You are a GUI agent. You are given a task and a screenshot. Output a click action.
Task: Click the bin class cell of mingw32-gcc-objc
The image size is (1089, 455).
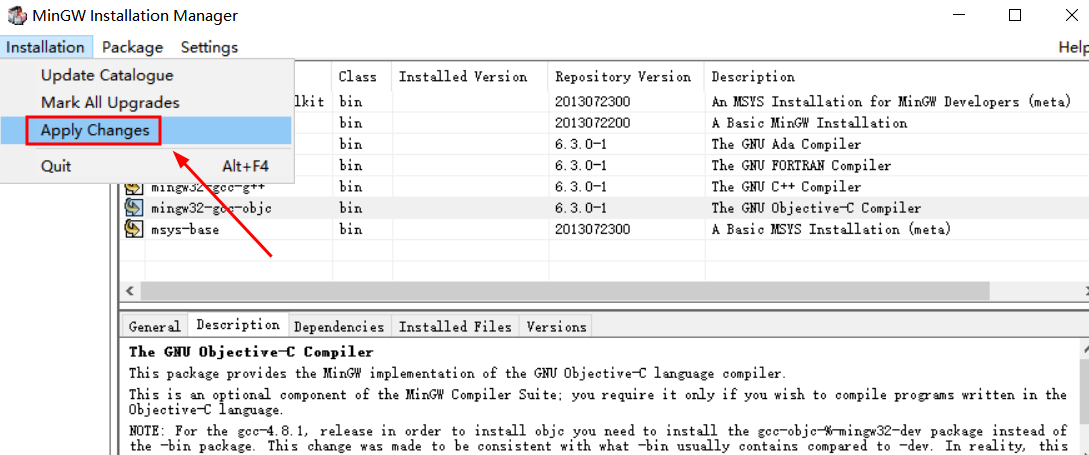[x=351, y=208]
